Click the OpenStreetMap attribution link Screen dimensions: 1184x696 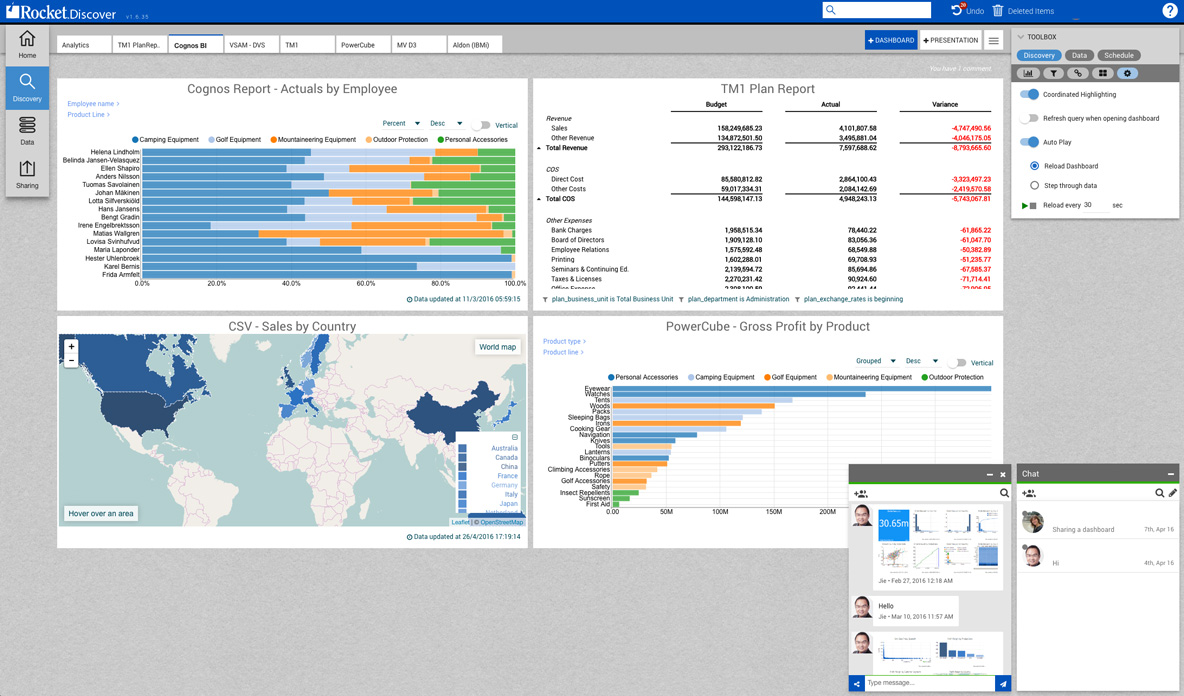click(502, 522)
